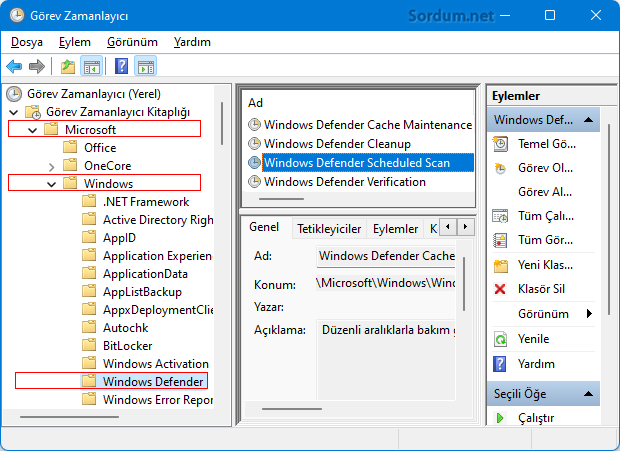Open the Eylem menu
620x451 pixels.
75,42
